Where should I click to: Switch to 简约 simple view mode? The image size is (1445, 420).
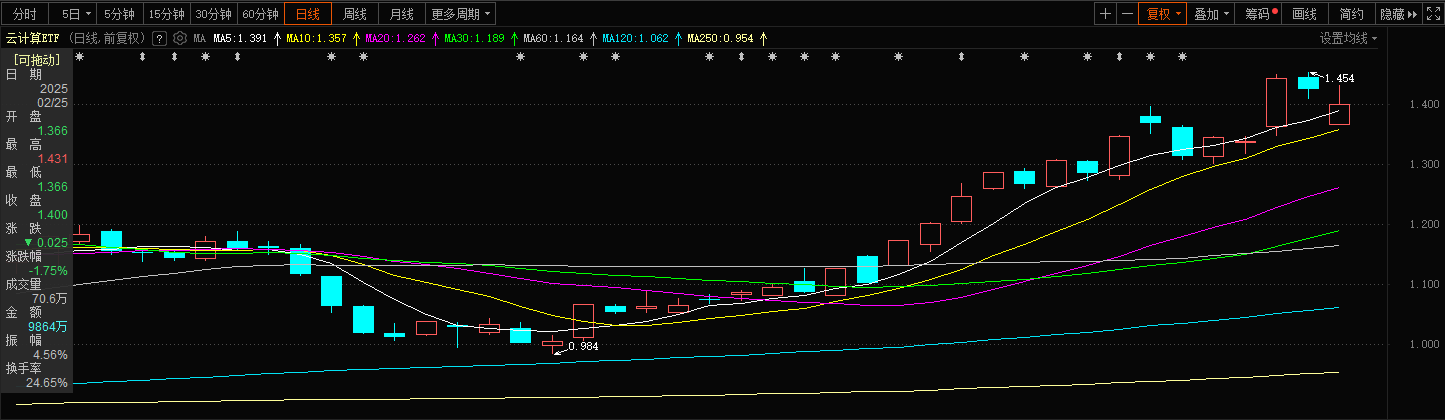1351,14
